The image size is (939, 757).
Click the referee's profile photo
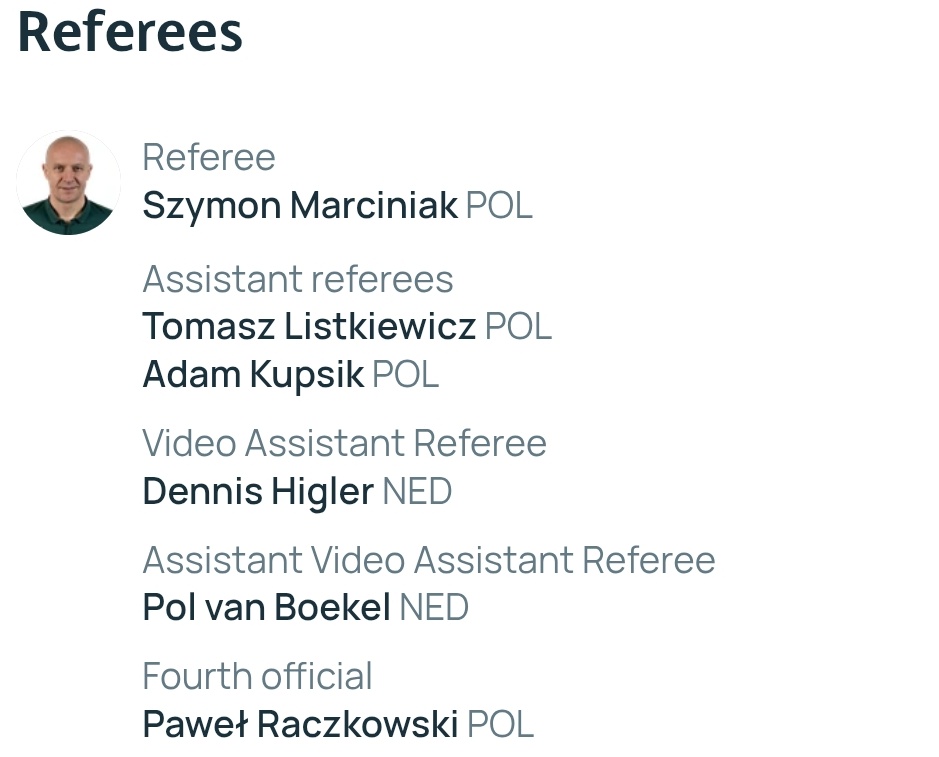(68, 183)
